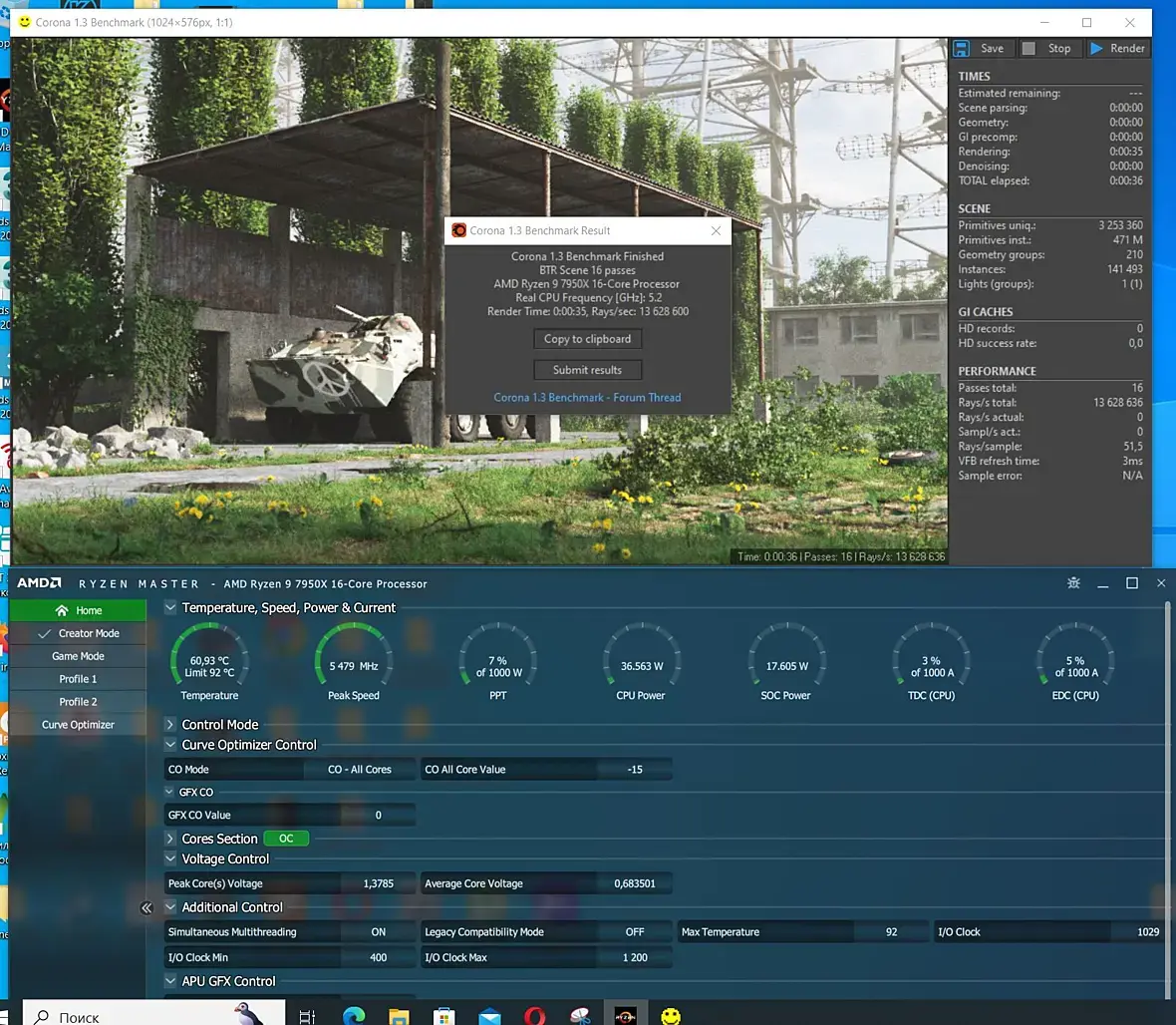
Task: Collapse the sidebar with double-chevron icon
Action: click(x=147, y=908)
